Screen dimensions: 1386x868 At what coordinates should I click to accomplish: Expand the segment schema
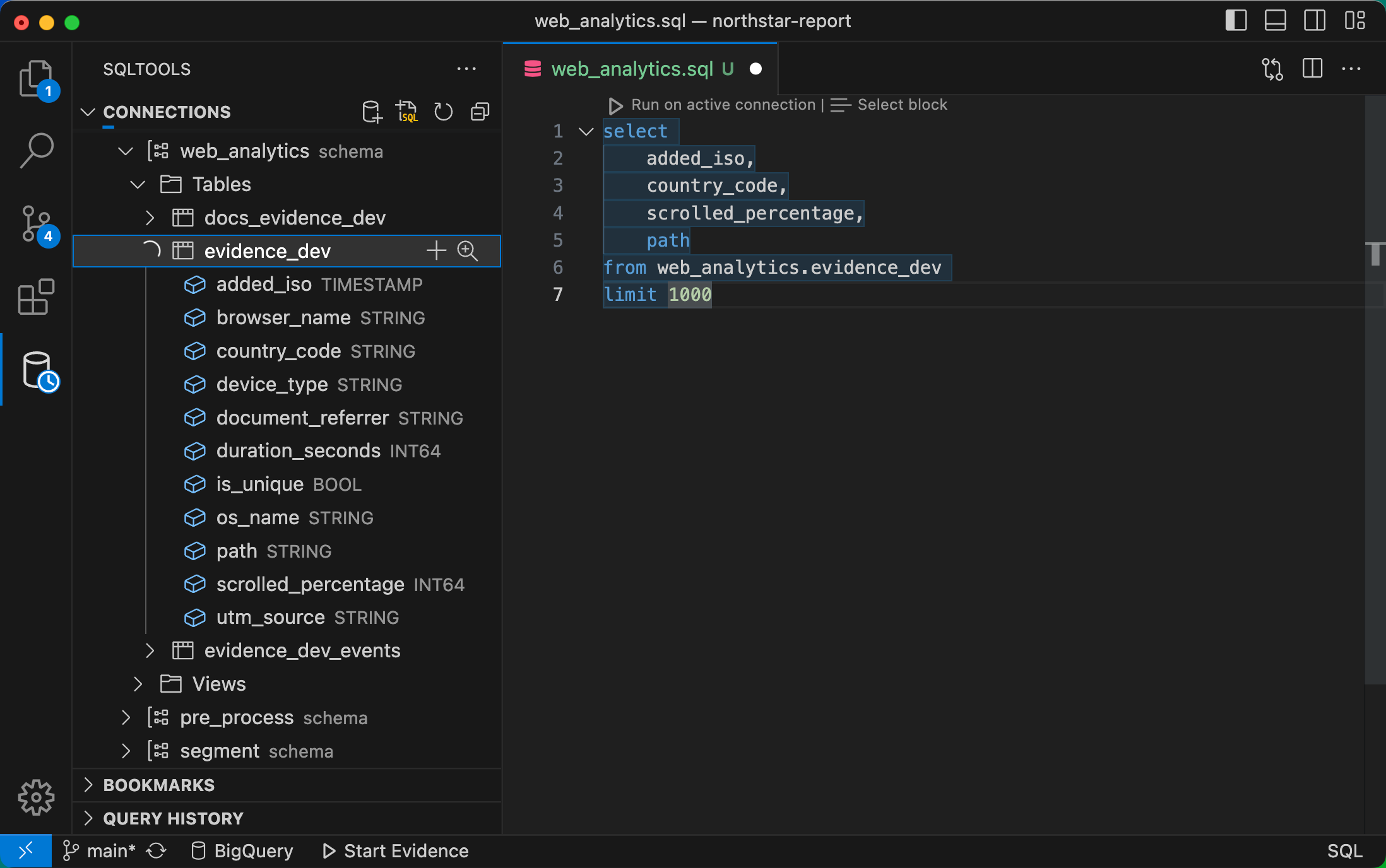click(126, 751)
